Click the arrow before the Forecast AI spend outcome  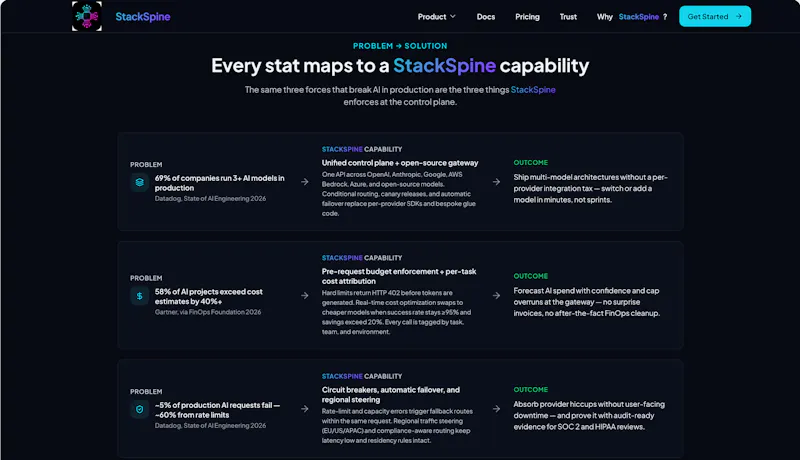[496, 295]
